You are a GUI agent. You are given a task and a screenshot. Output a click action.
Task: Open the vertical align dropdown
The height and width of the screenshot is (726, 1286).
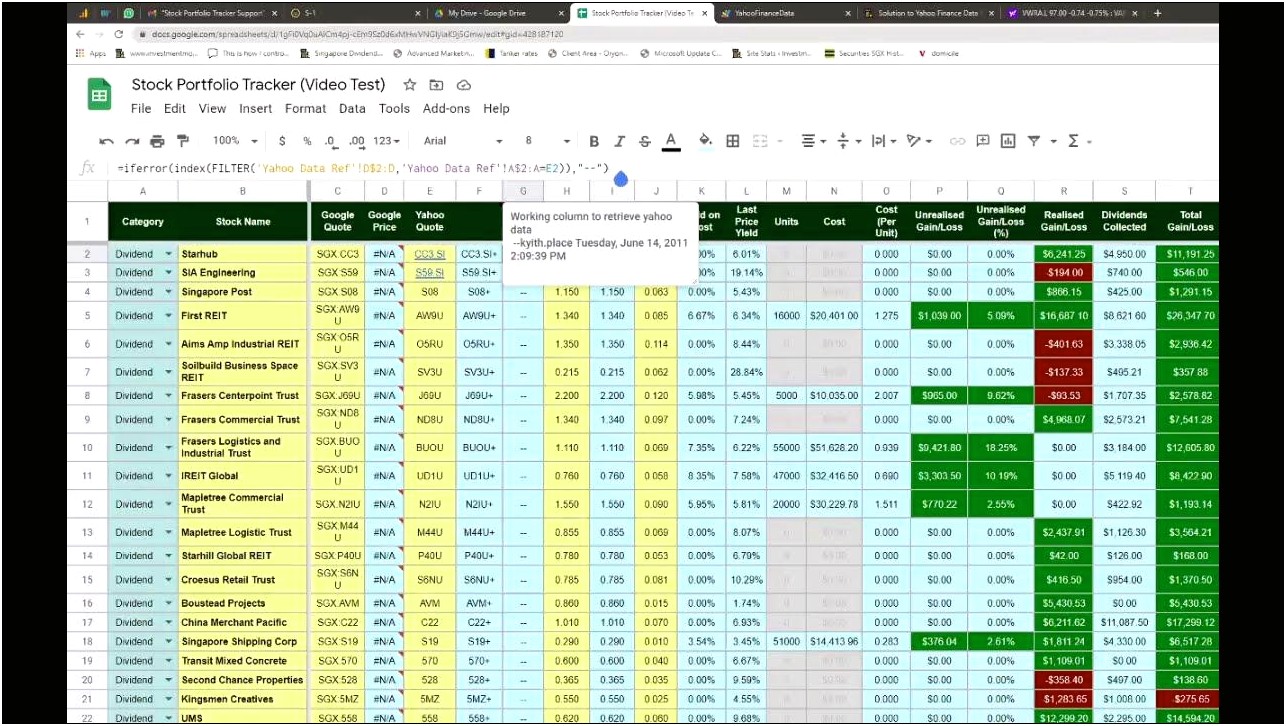coord(848,141)
